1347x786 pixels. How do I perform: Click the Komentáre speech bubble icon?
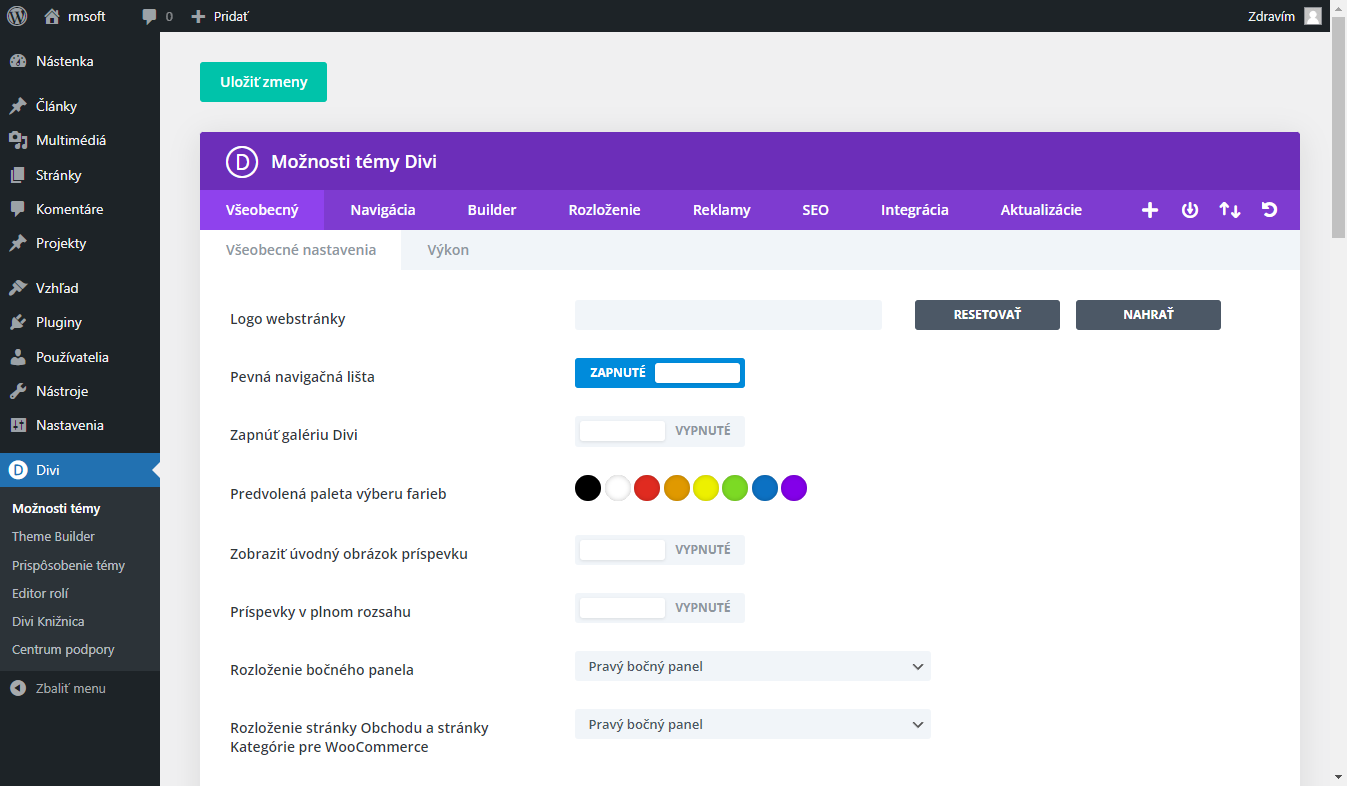pos(18,209)
